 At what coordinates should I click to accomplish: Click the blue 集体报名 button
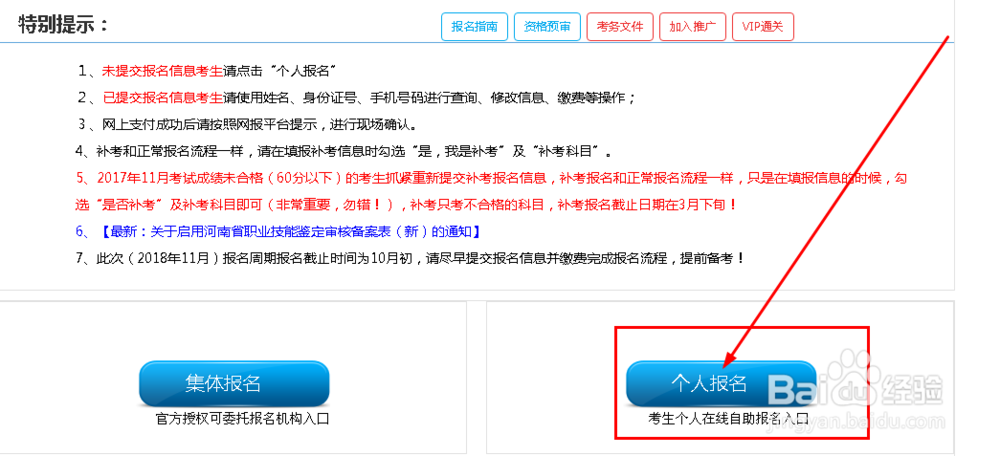tap(234, 383)
